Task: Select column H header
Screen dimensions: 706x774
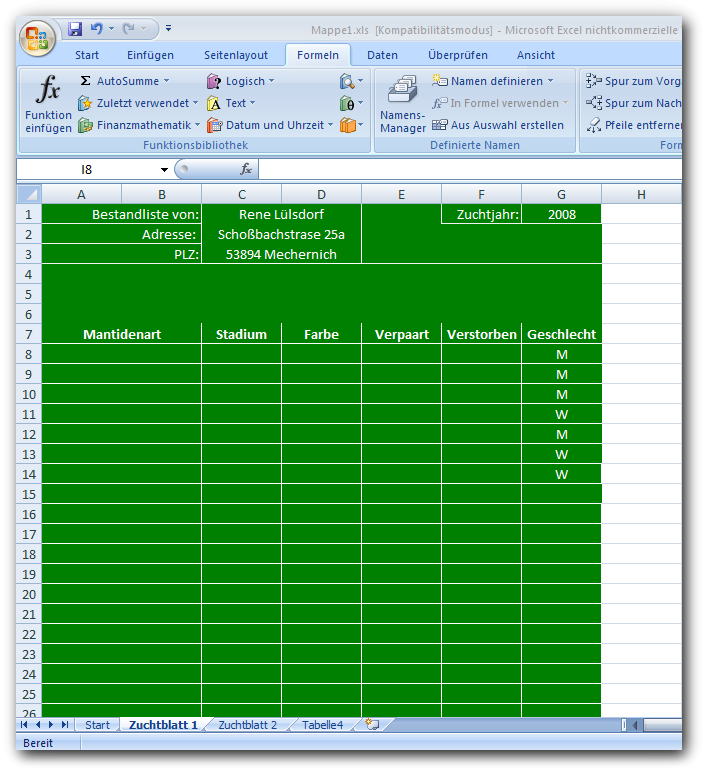Action: [x=641, y=194]
